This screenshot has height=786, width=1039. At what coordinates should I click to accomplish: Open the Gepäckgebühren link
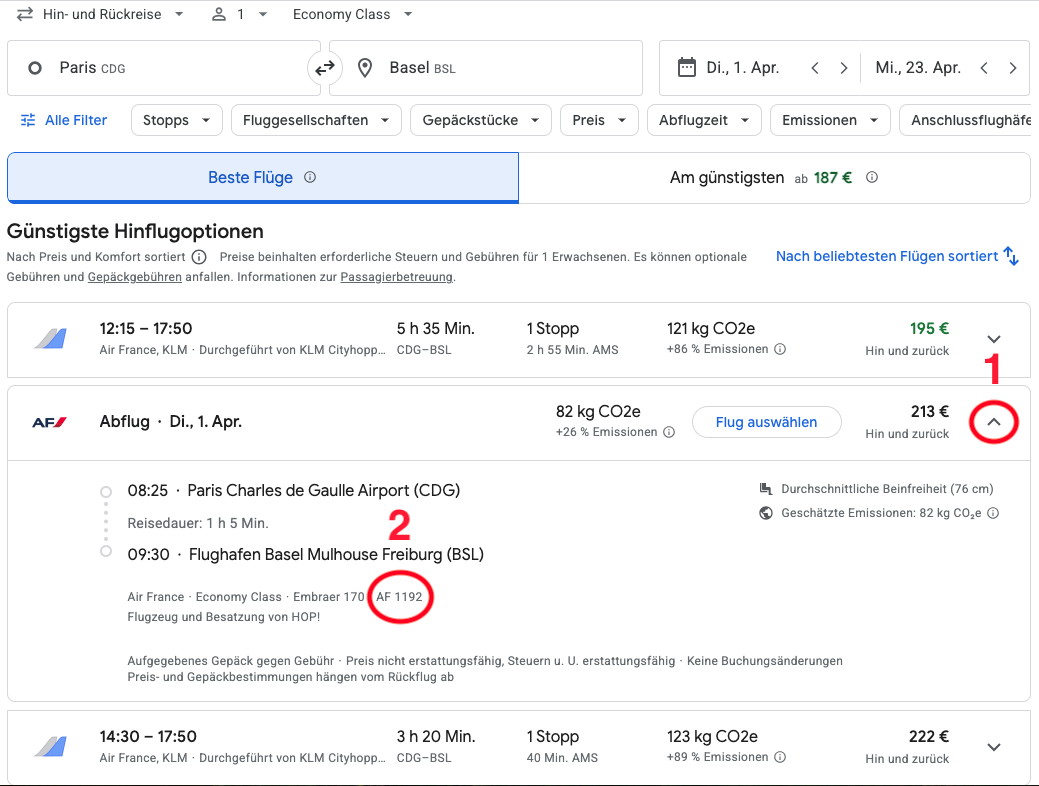click(135, 277)
